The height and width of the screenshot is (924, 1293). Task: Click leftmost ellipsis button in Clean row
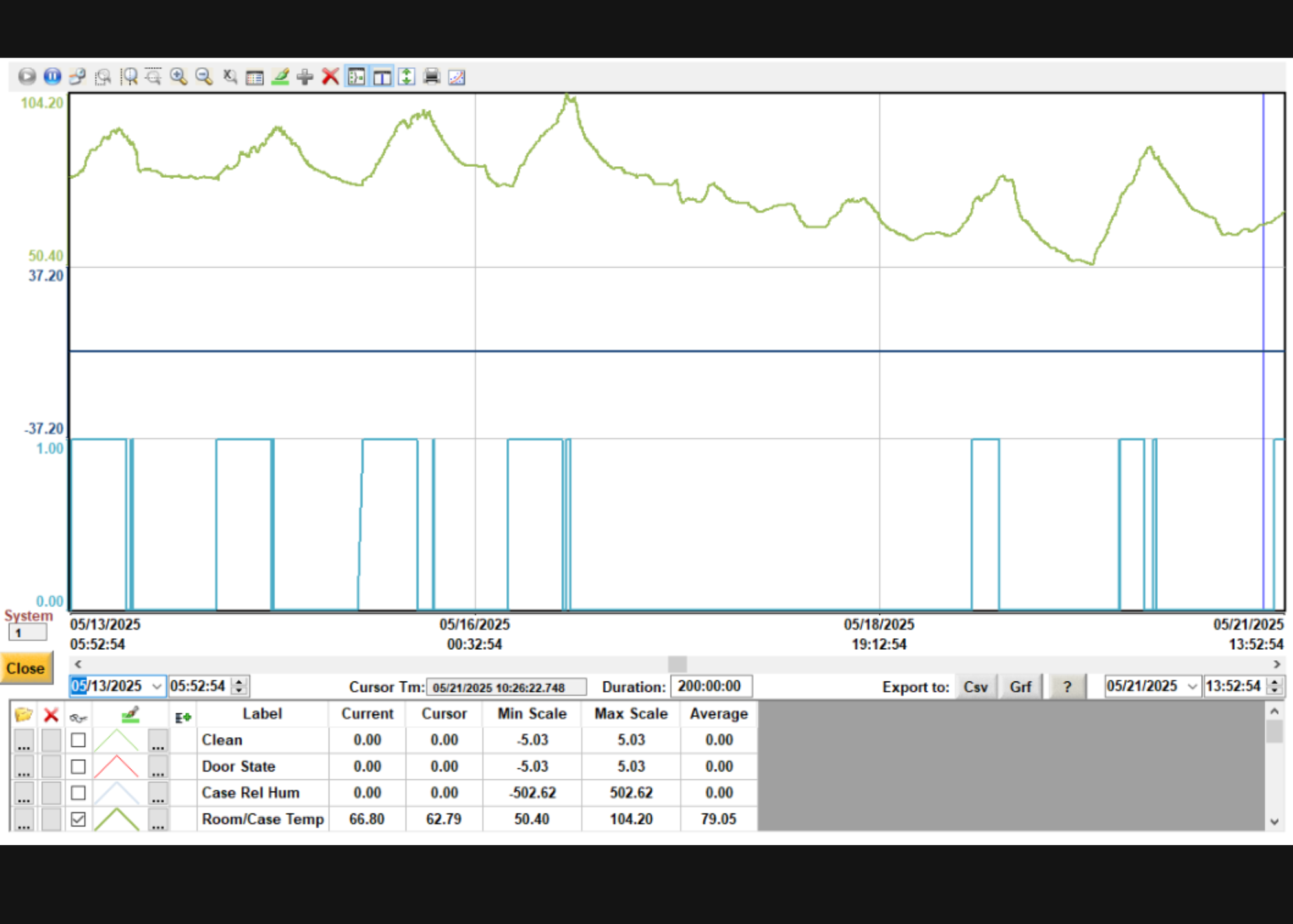coord(24,741)
